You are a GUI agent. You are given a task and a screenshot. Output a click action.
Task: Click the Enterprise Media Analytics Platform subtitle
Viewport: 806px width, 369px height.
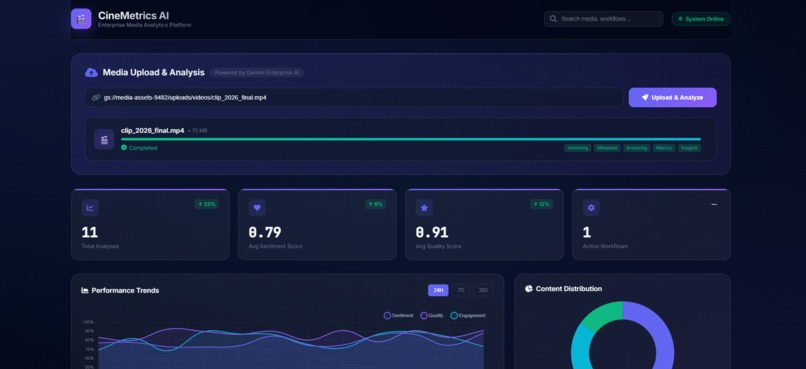pos(144,25)
